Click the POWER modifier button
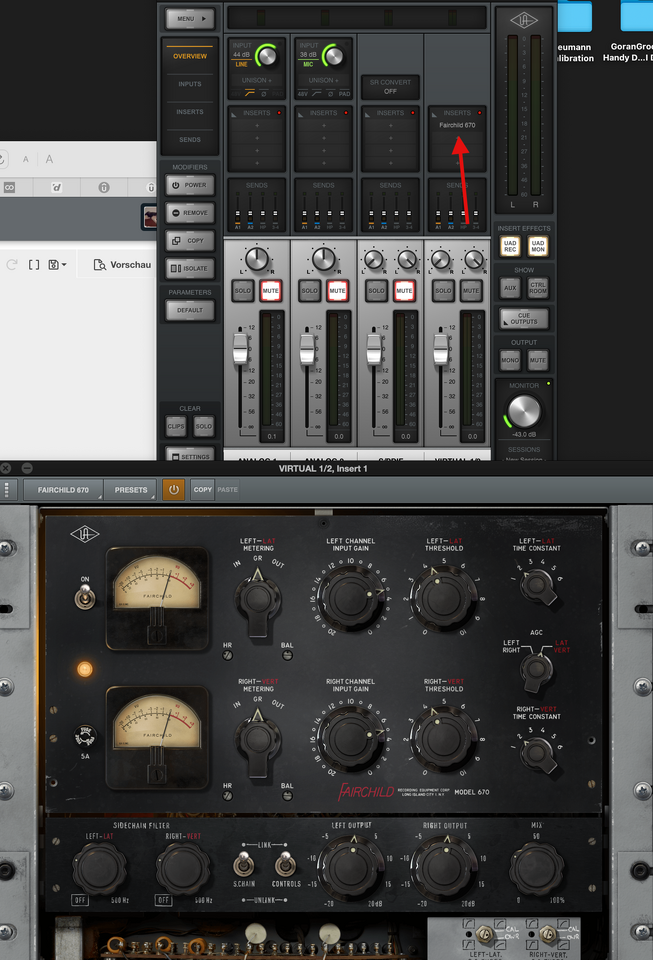This screenshot has height=960, width=653. (x=190, y=185)
